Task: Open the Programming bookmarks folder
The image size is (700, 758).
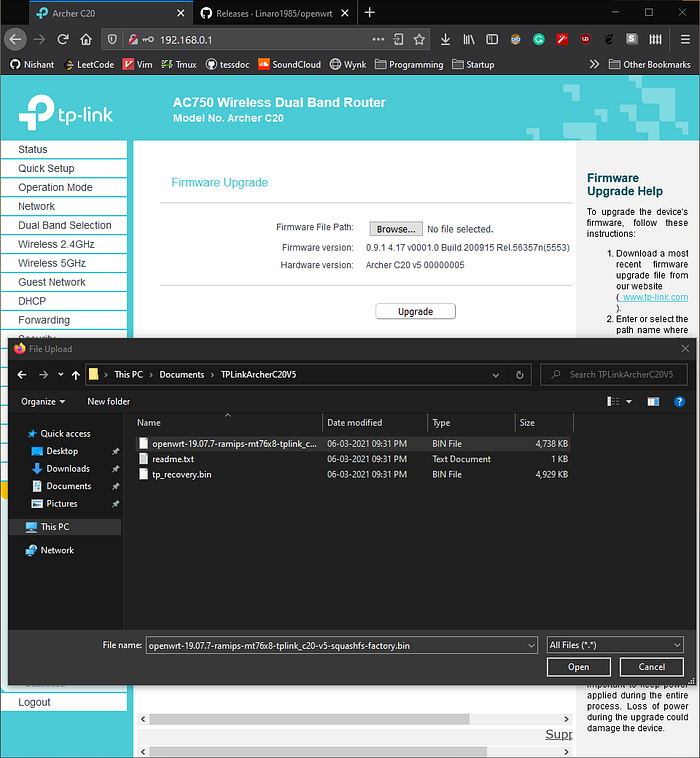Action: pos(409,64)
